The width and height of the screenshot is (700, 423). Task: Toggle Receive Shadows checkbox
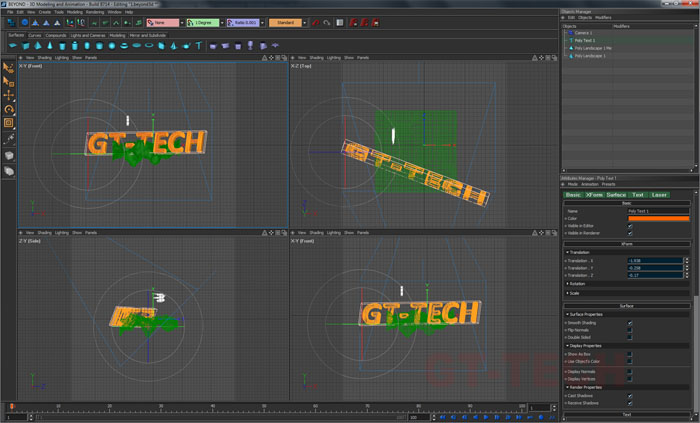pyautogui.click(x=630, y=403)
